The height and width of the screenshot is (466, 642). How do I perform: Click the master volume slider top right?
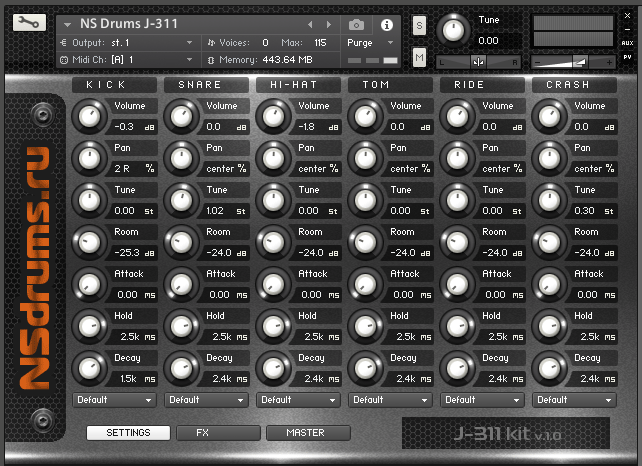click(574, 61)
